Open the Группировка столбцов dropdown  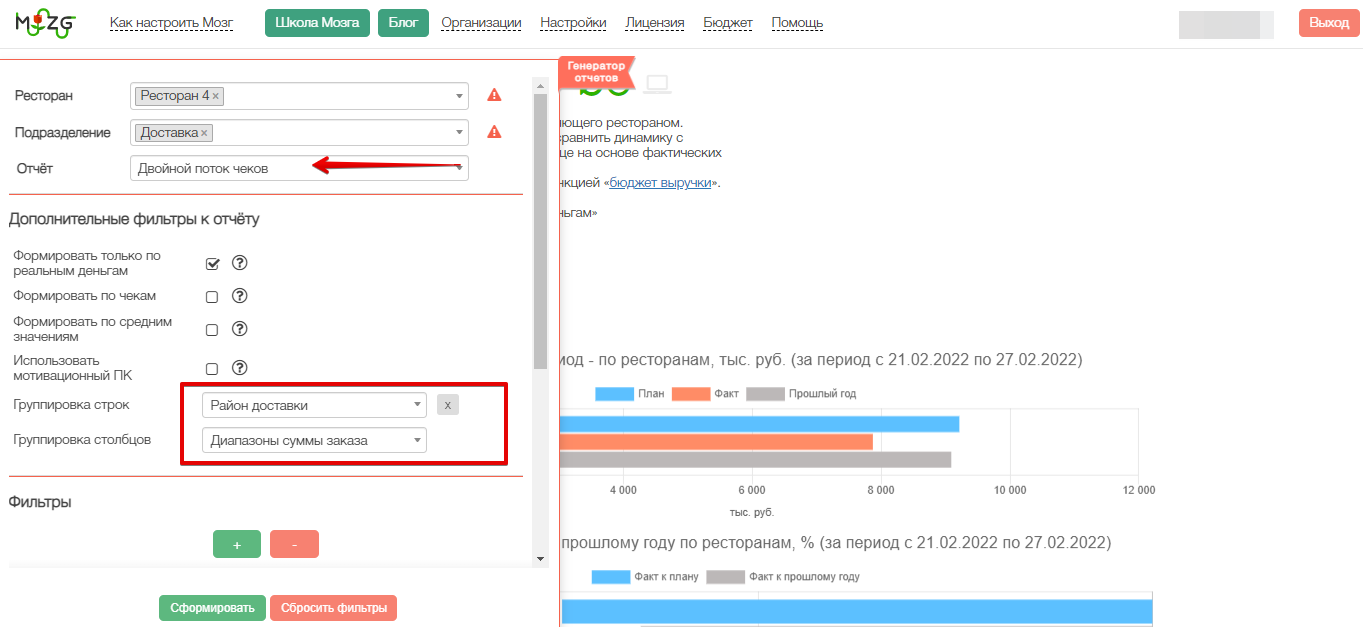coord(314,440)
